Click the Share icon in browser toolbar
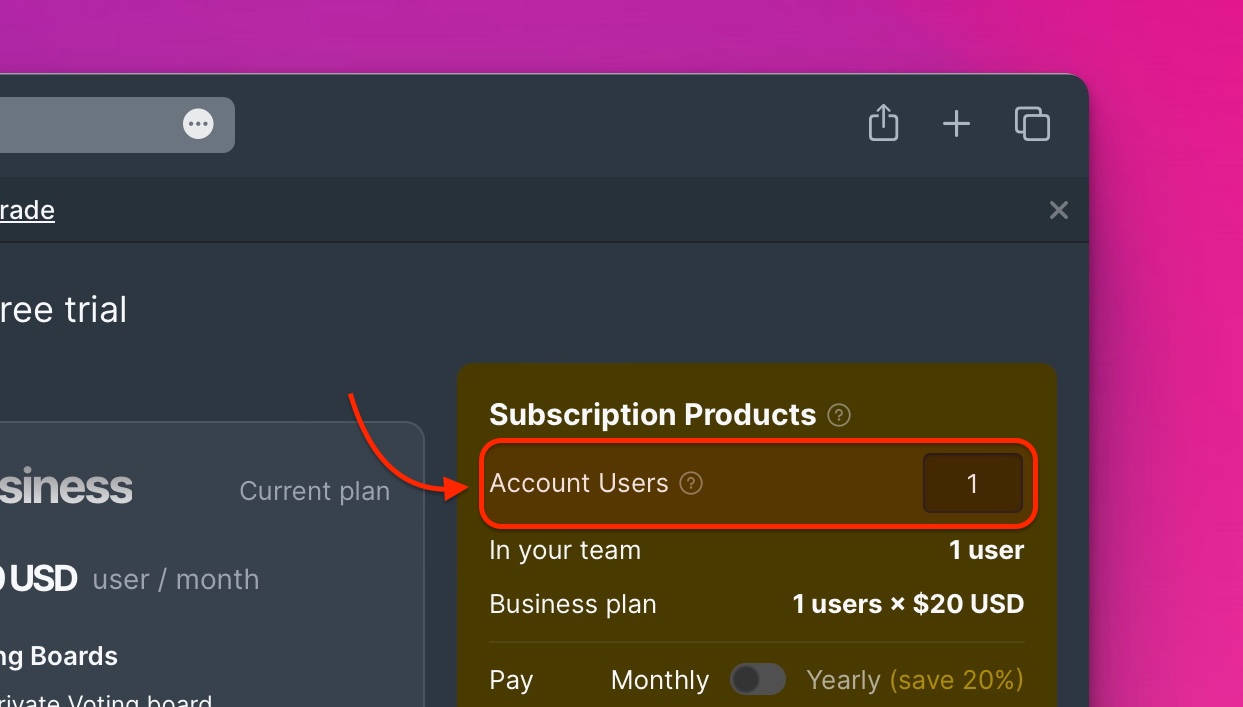This screenshot has width=1243, height=707. (883, 123)
